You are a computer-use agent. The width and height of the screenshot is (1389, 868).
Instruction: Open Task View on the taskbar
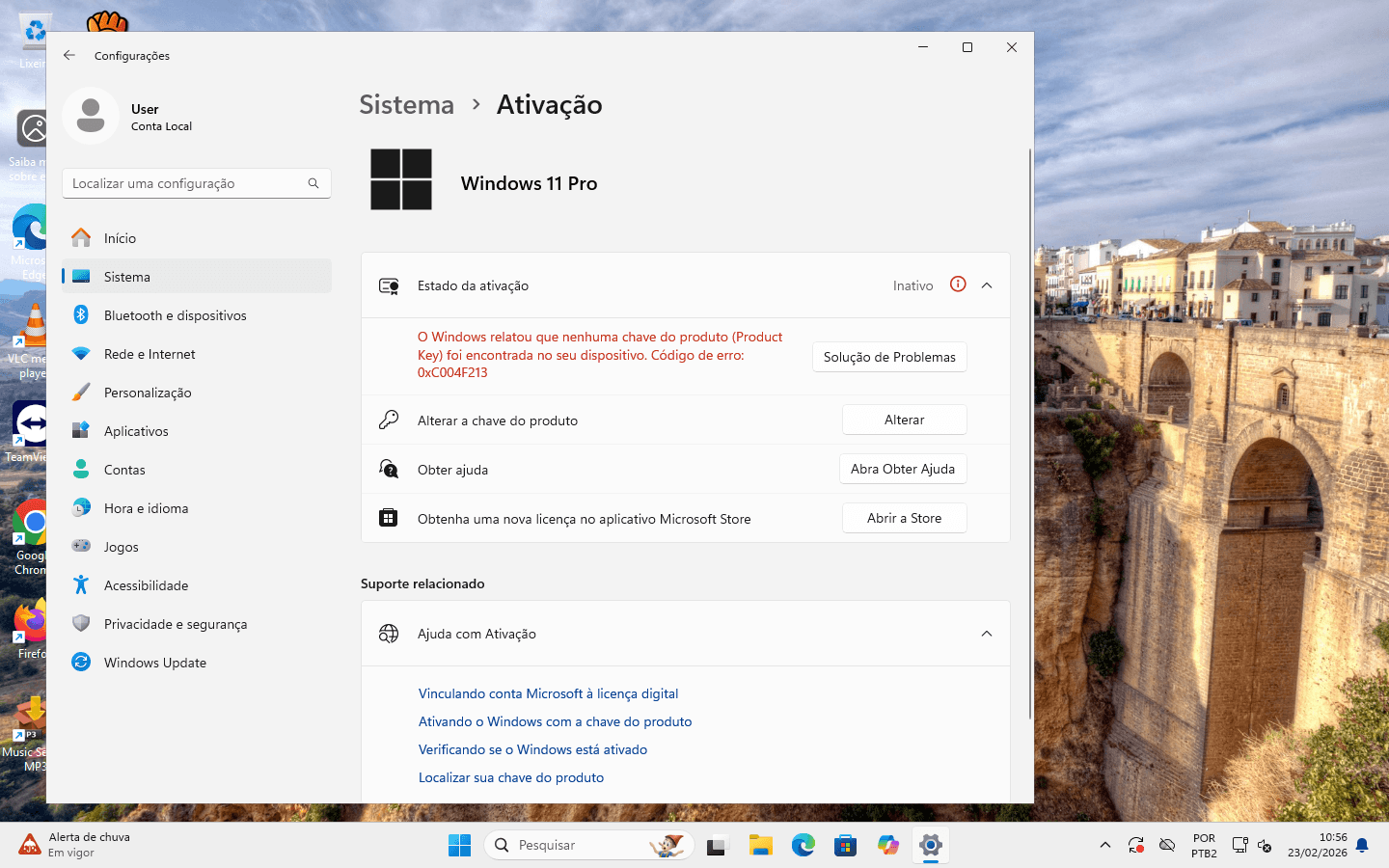coord(717,846)
